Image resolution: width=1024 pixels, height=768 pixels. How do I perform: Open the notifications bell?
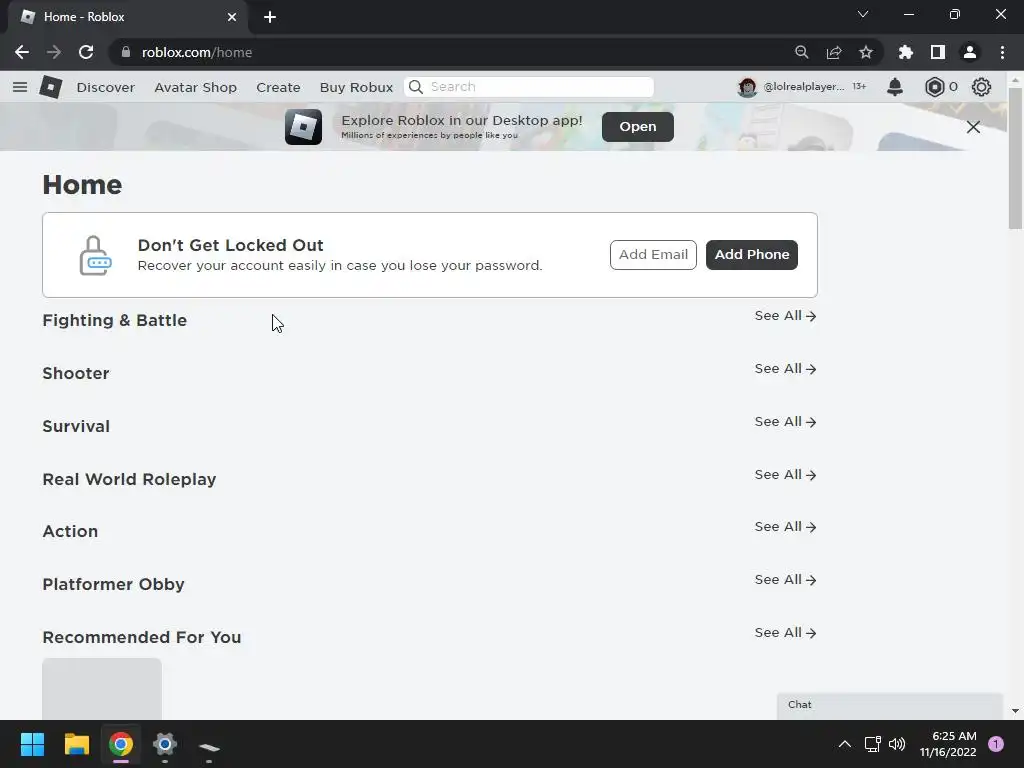click(895, 87)
